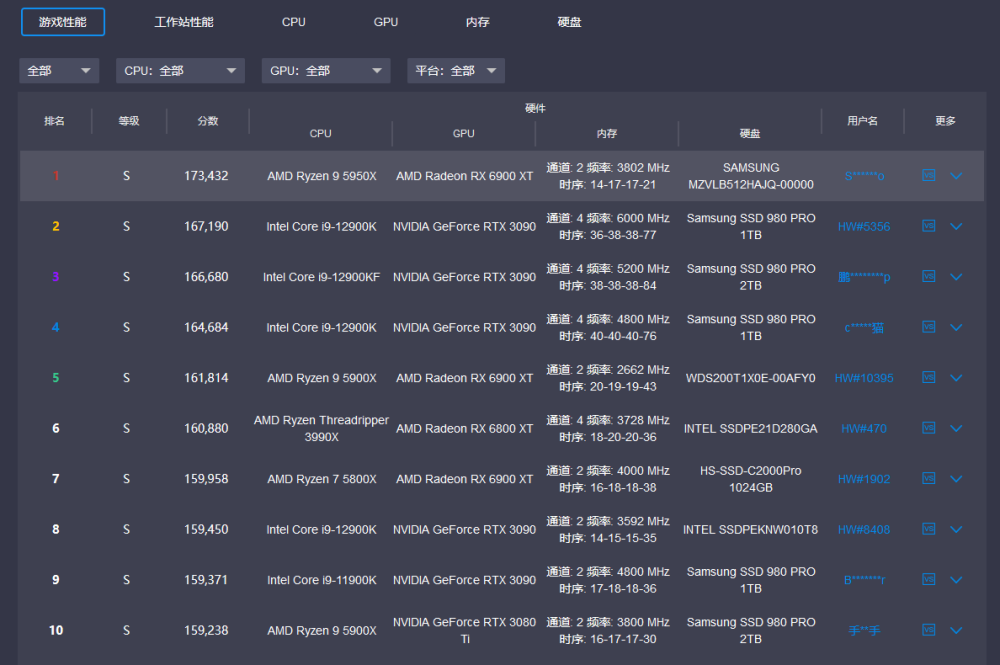Open user profile HW#8408
1000x665 pixels.
(x=864, y=529)
